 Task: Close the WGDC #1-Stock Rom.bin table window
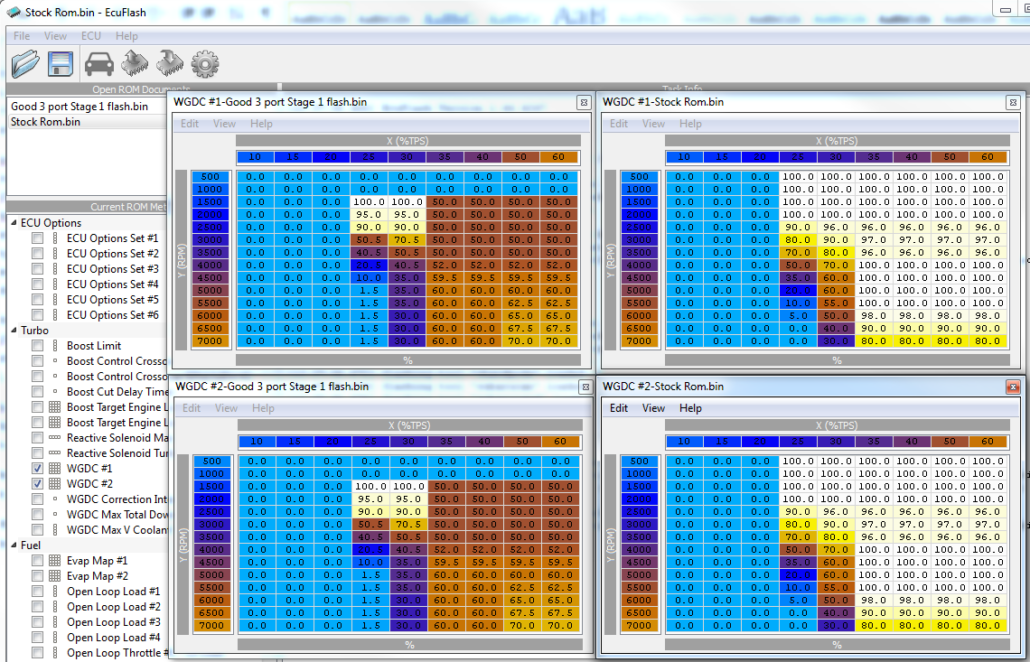pyautogui.click(x=1012, y=102)
